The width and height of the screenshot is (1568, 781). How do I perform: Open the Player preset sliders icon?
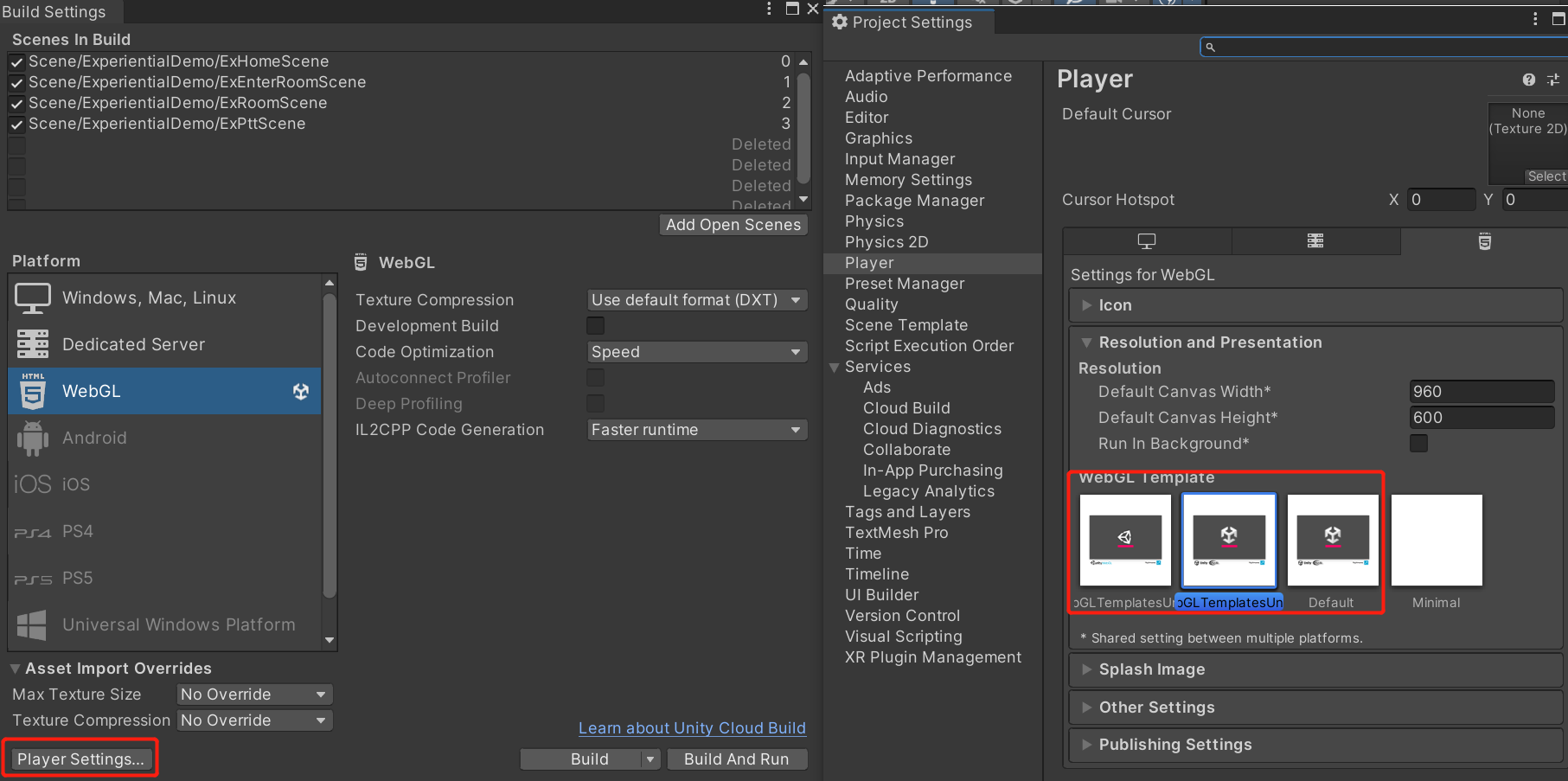pos(1553,80)
